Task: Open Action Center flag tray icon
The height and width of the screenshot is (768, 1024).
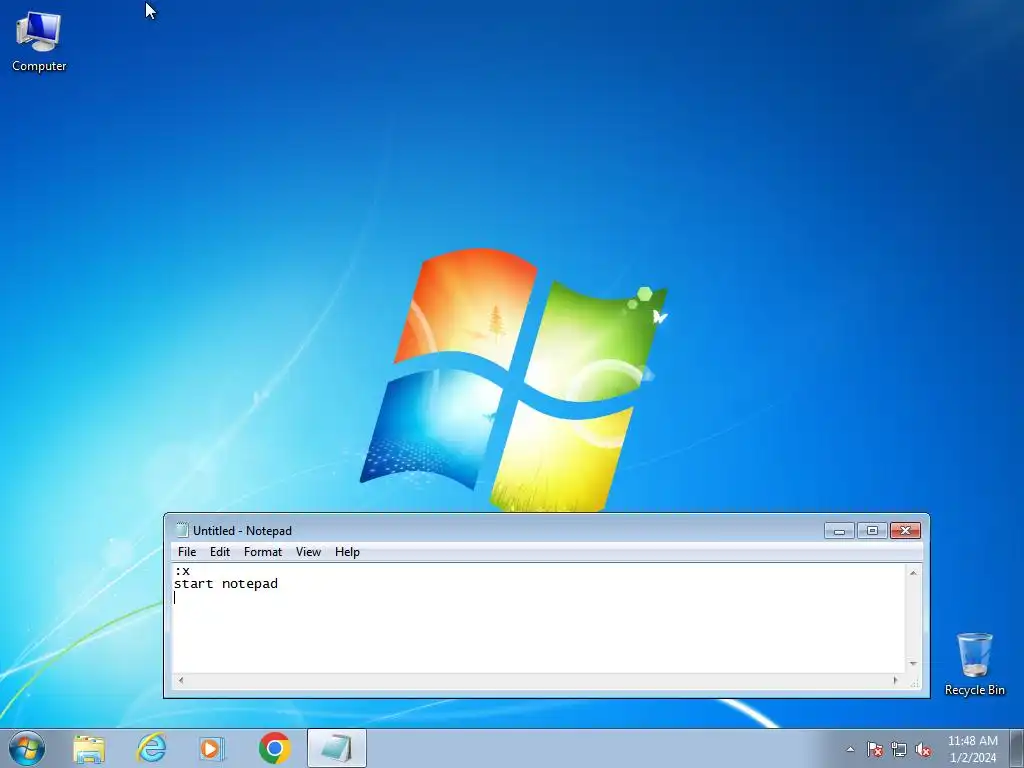Action: point(874,749)
